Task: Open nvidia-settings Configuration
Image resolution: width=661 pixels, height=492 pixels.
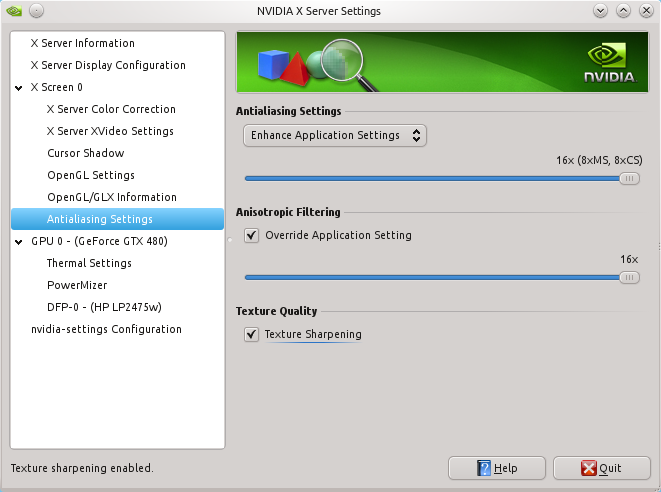Action: pyautogui.click(x=106, y=329)
